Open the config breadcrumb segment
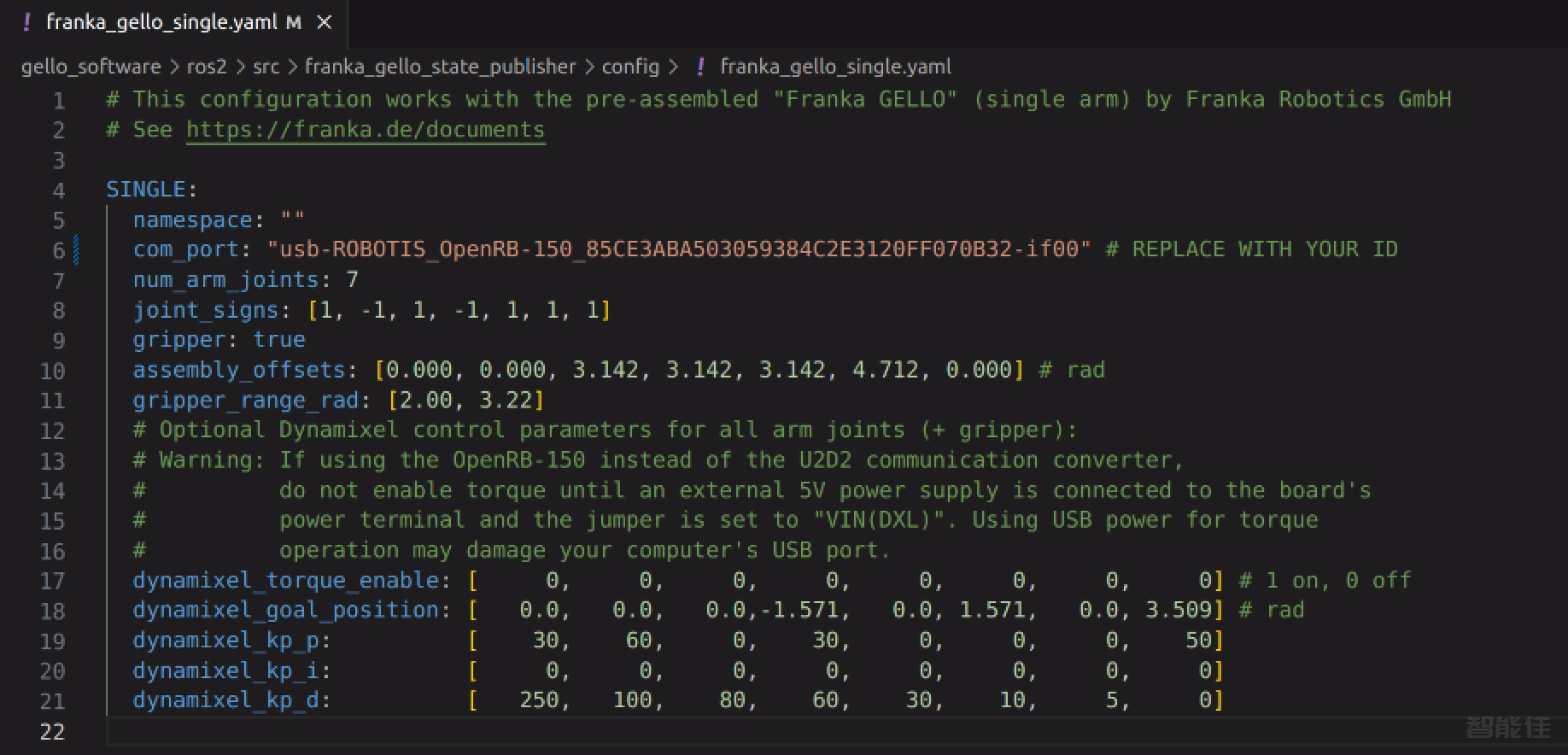 coord(631,67)
